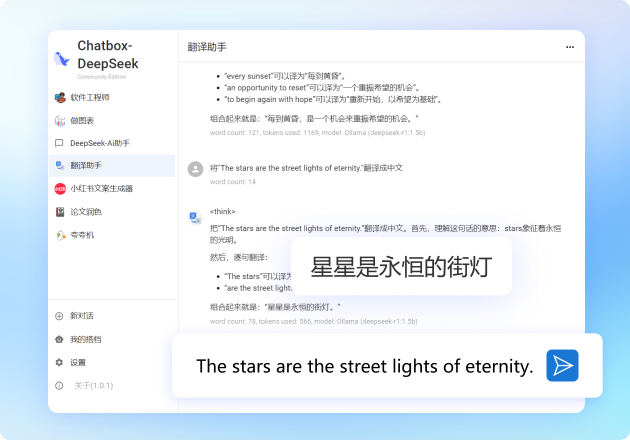The image size is (630, 440).
Task: Click the message input text field
Action: [x=364, y=367]
